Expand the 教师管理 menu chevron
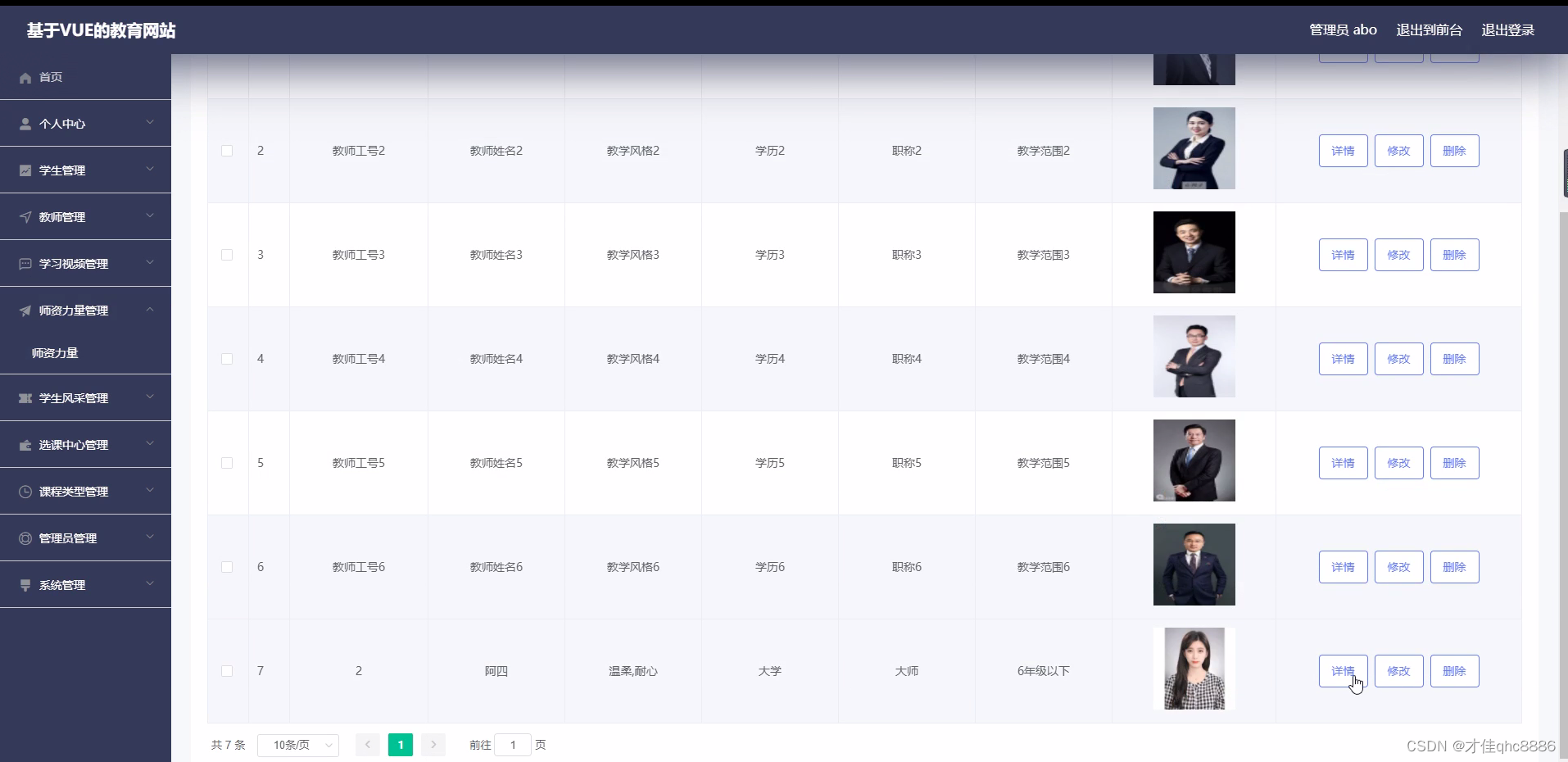 (x=150, y=216)
